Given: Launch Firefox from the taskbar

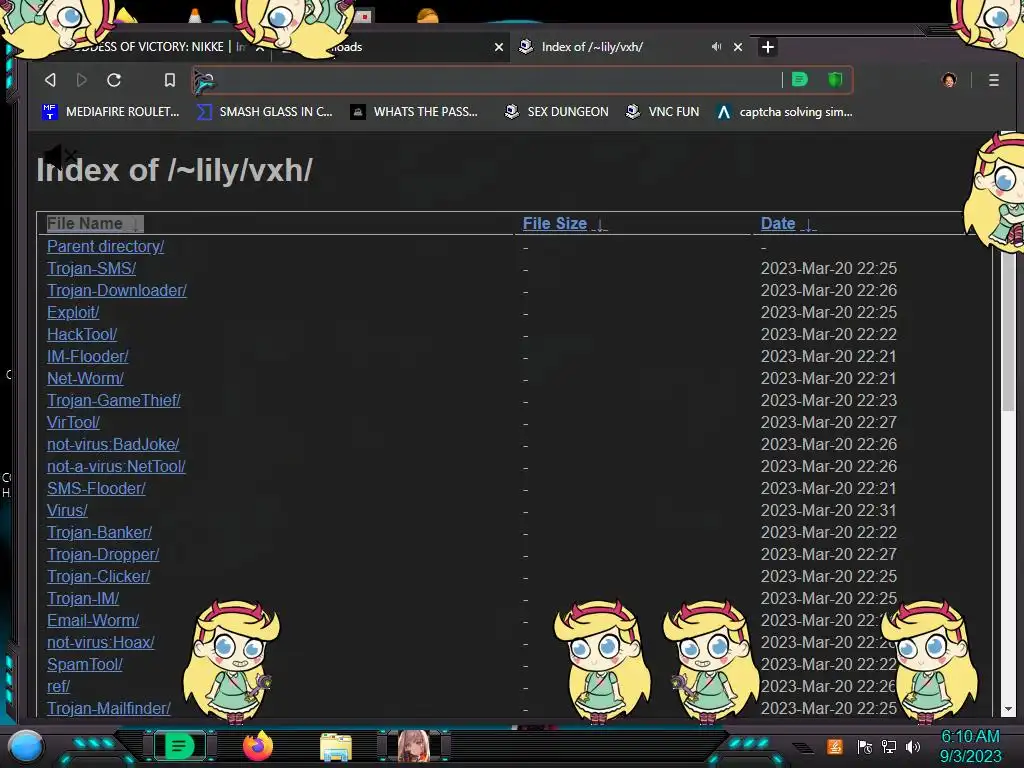Looking at the screenshot, I should [258, 746].
